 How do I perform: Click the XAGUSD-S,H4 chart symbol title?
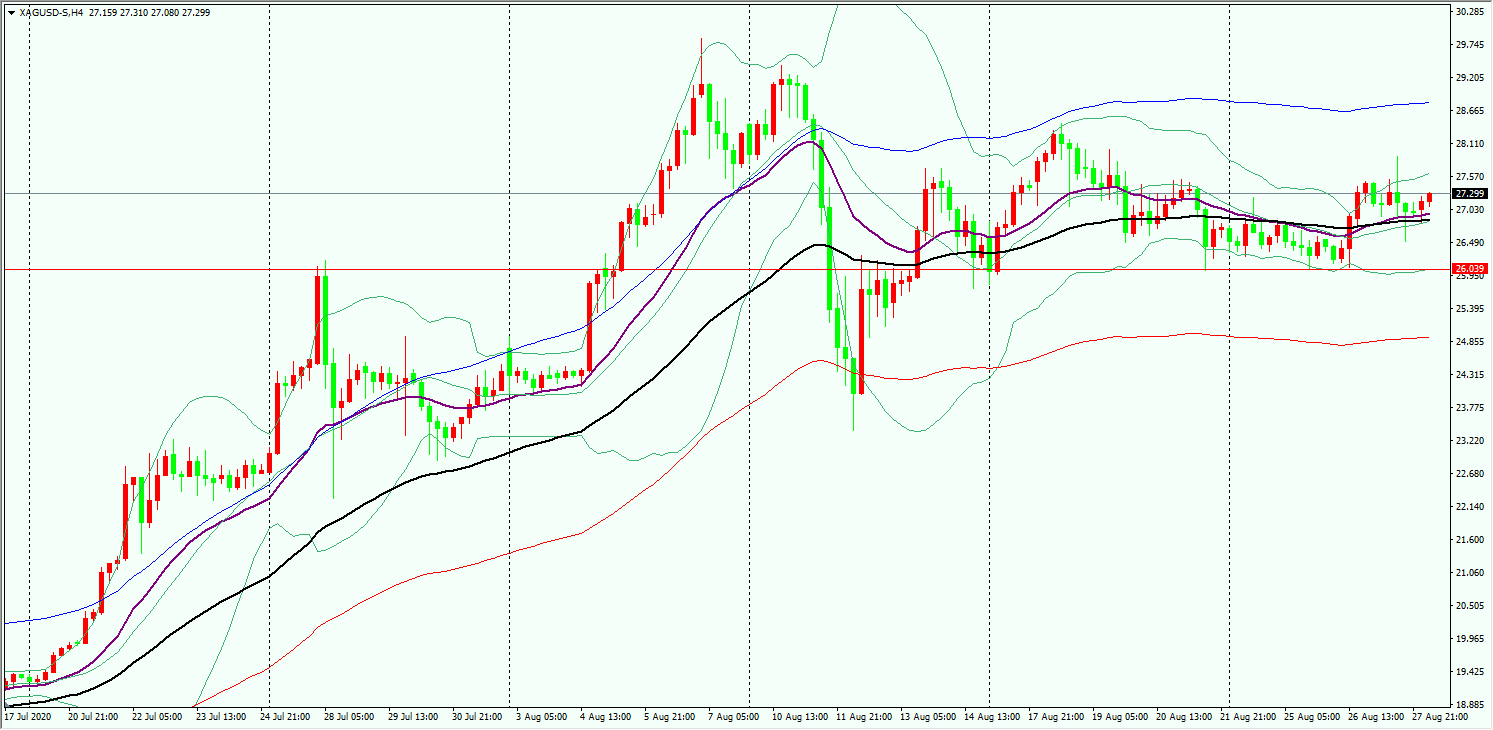click(x=50, y=12)
